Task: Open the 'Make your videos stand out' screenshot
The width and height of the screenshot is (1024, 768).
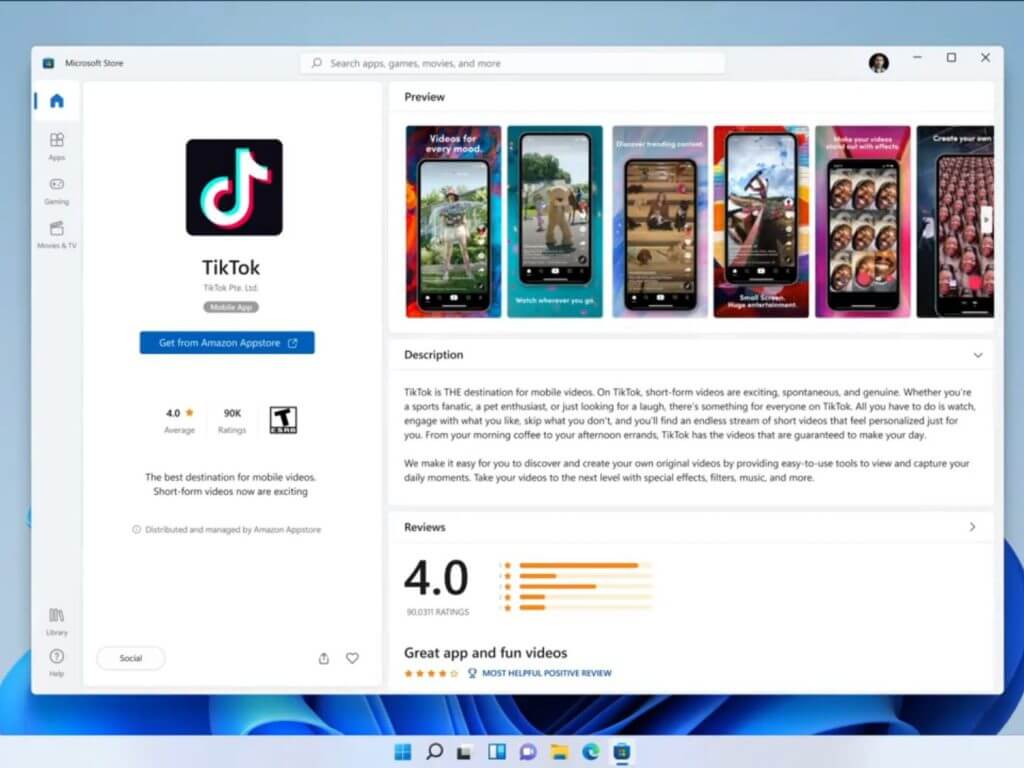Action: tap(863, 222)
